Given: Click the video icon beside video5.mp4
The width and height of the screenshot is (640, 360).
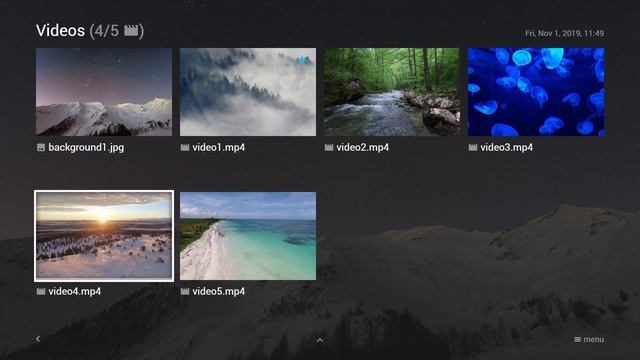Looking at the screenshot, I should click(185, 291).
